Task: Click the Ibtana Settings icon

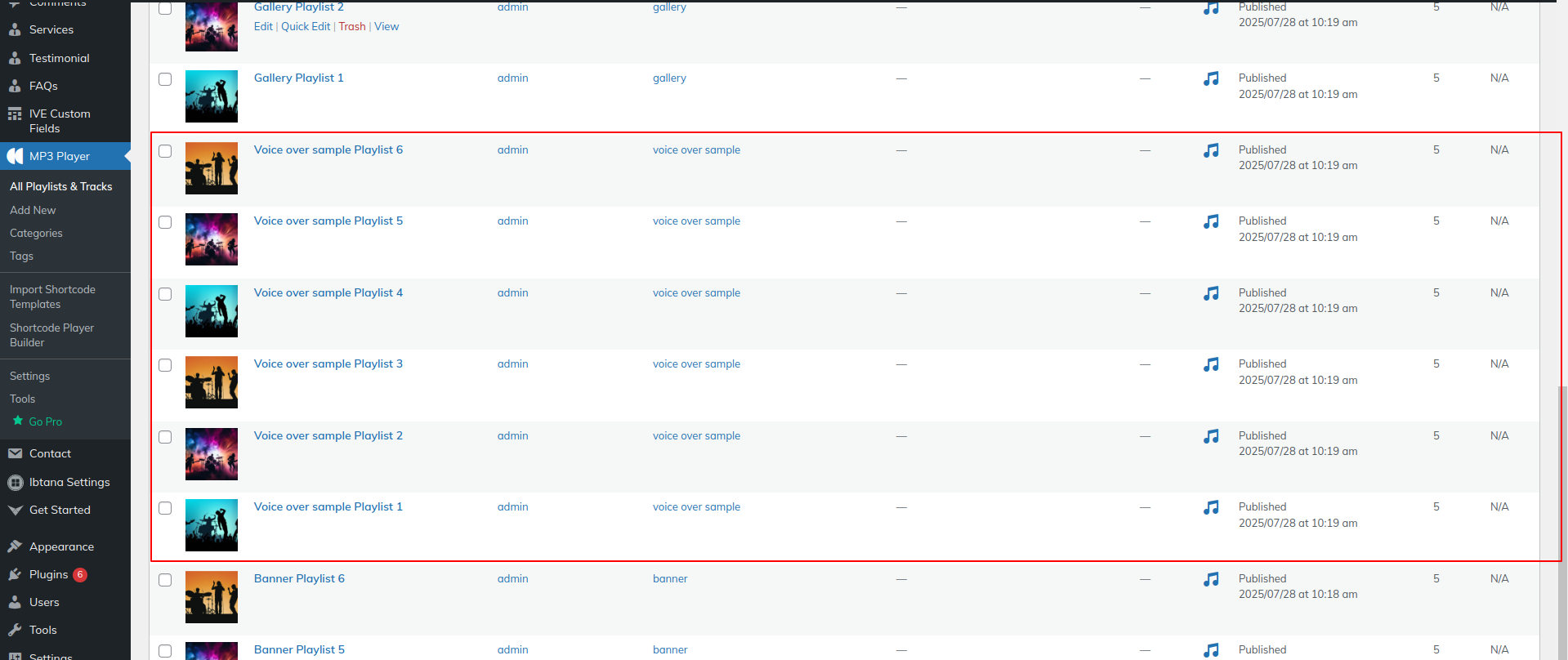Action: pyautogui.click(x=15, y=482)
